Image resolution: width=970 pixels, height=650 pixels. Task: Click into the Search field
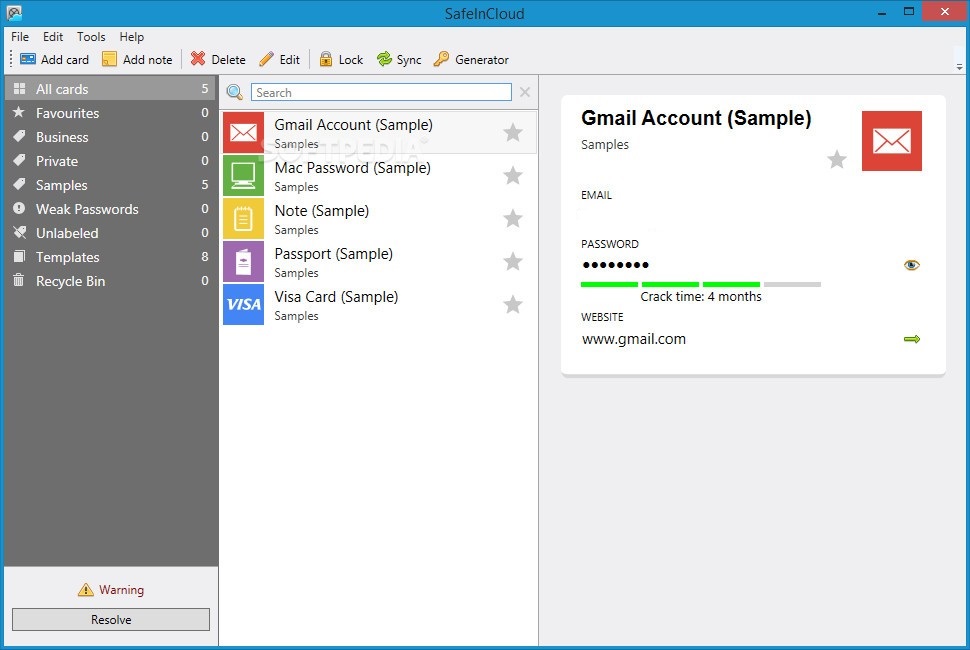click(x=381, y=92)
